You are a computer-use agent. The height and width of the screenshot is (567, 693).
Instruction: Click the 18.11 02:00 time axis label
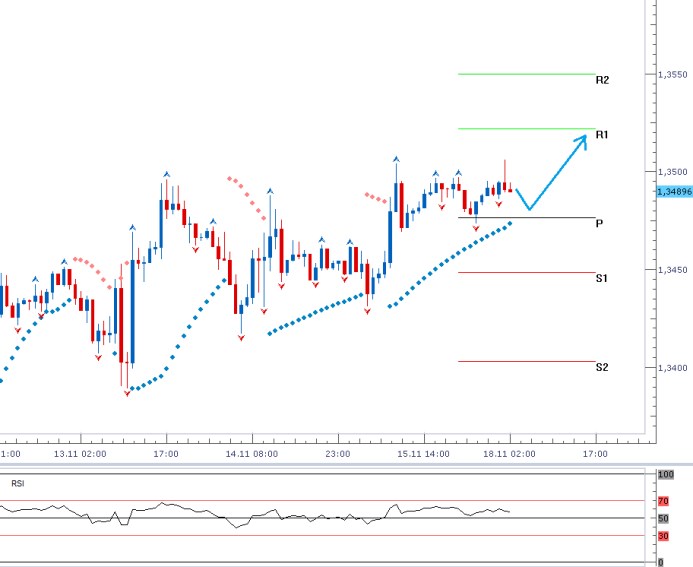(x=509, y=454)
